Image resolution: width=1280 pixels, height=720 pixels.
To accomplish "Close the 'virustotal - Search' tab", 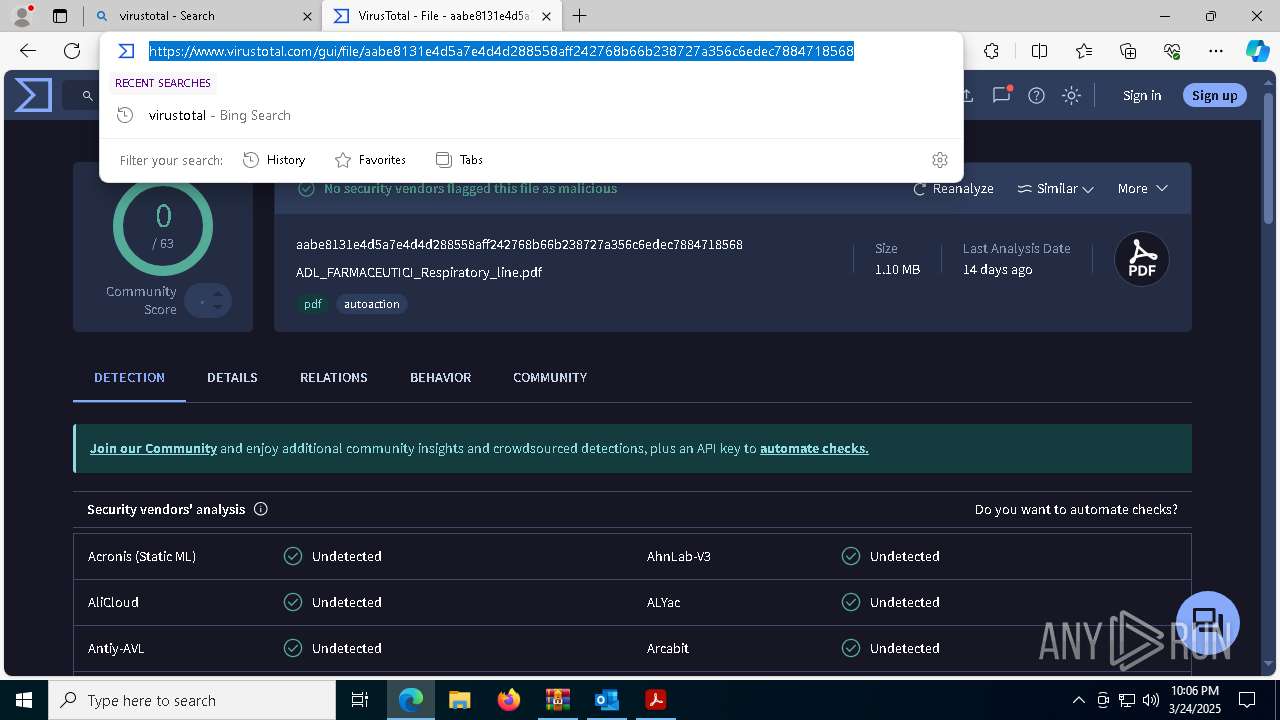I will pyautogui.click(x=307, y=16).
